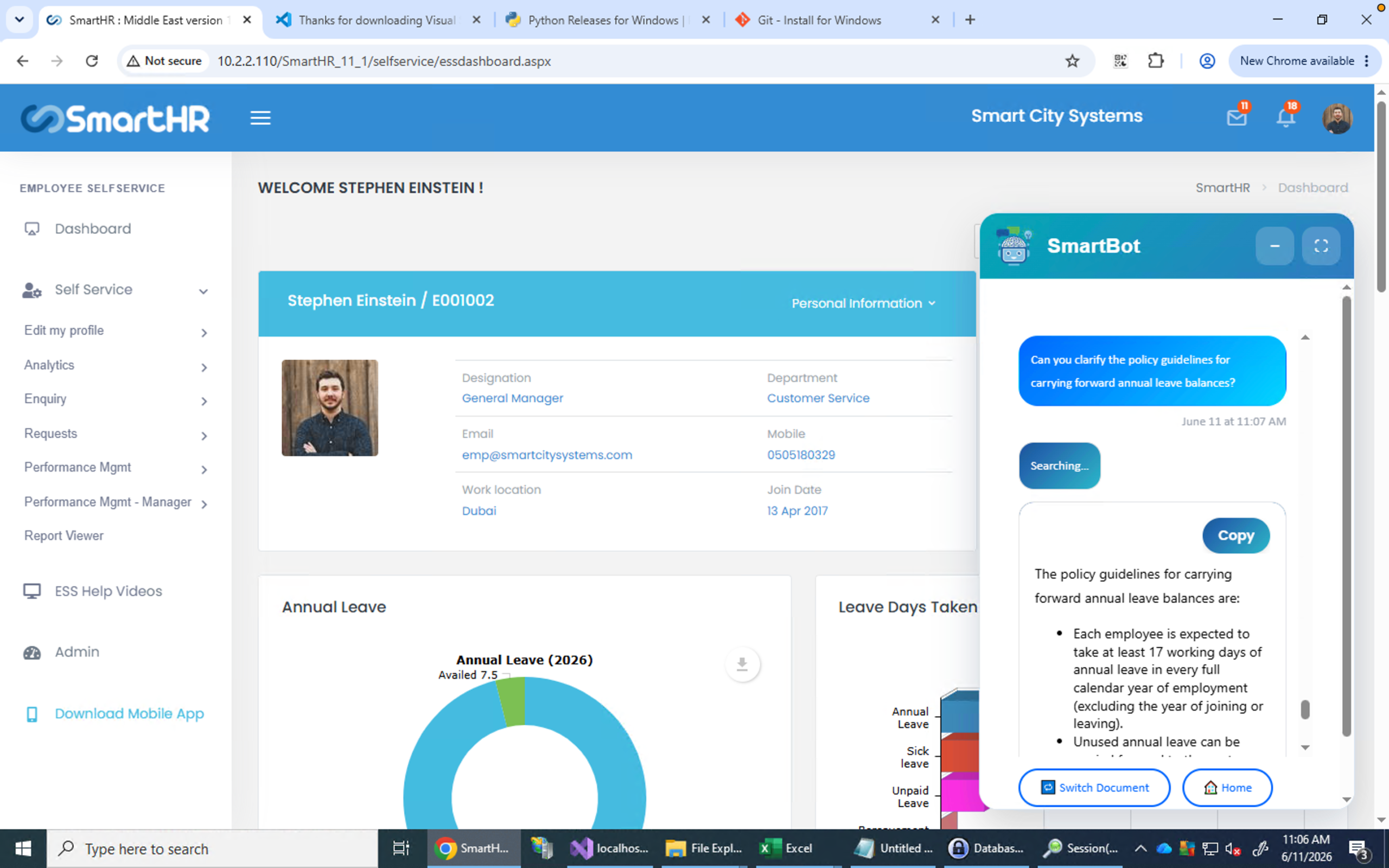Open the notifications bell with badge 18
The height and width of the screenshot is (868, 1389).
(x=1286, y=116)
